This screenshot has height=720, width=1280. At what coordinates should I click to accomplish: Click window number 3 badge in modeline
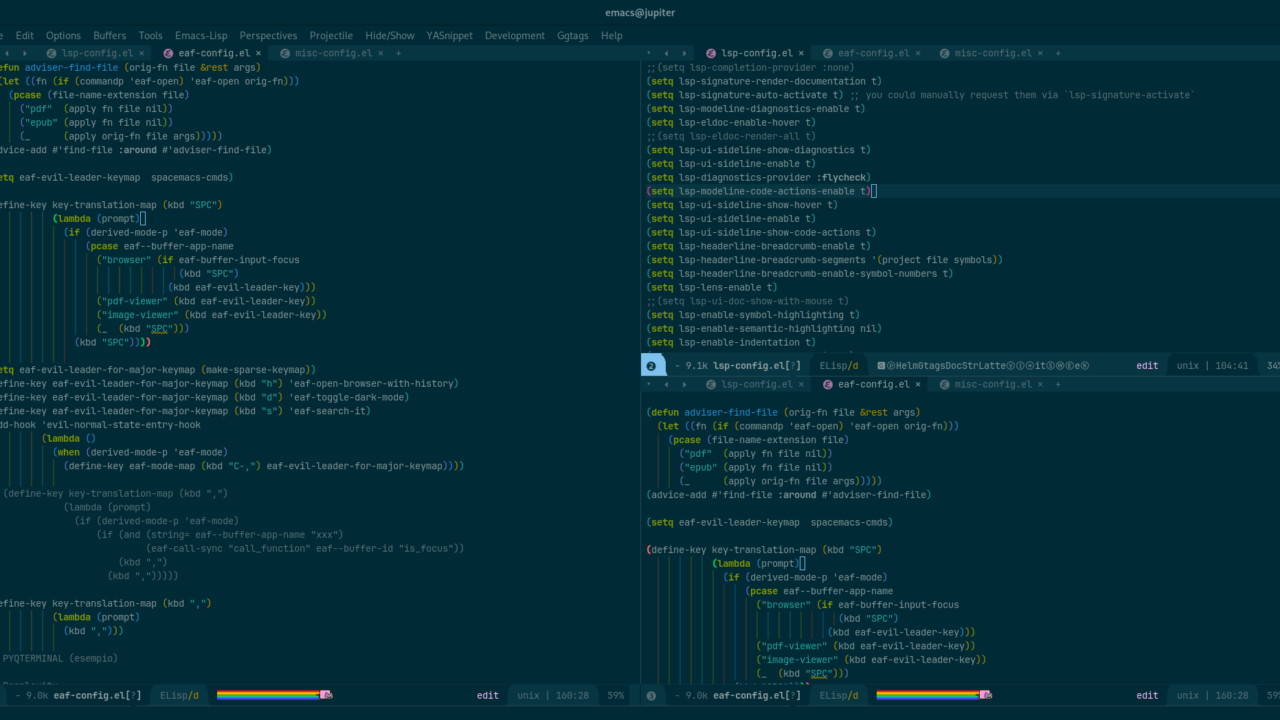coord(651,696)
